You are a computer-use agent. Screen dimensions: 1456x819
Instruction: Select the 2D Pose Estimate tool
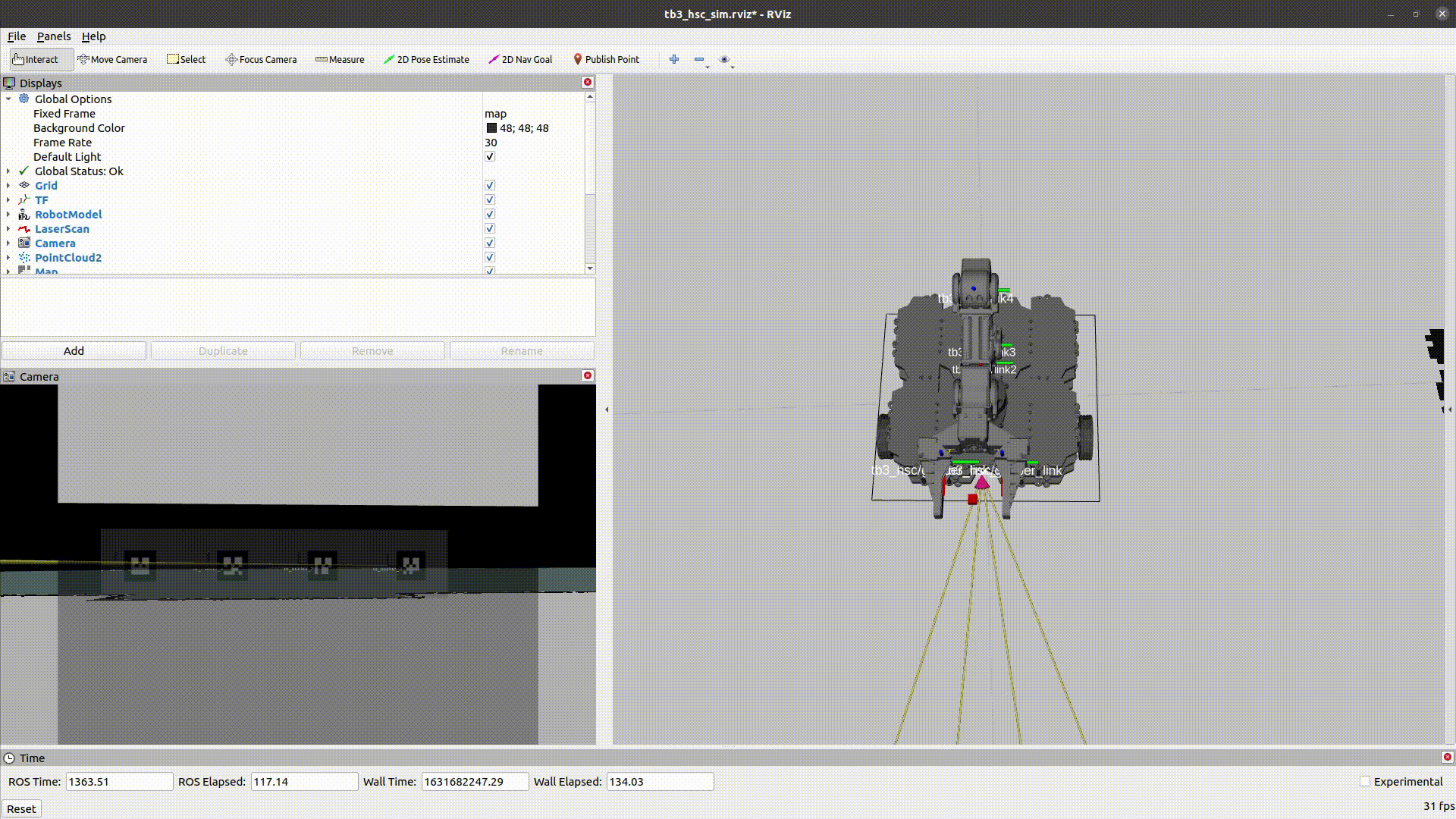(x=426, y=59)
